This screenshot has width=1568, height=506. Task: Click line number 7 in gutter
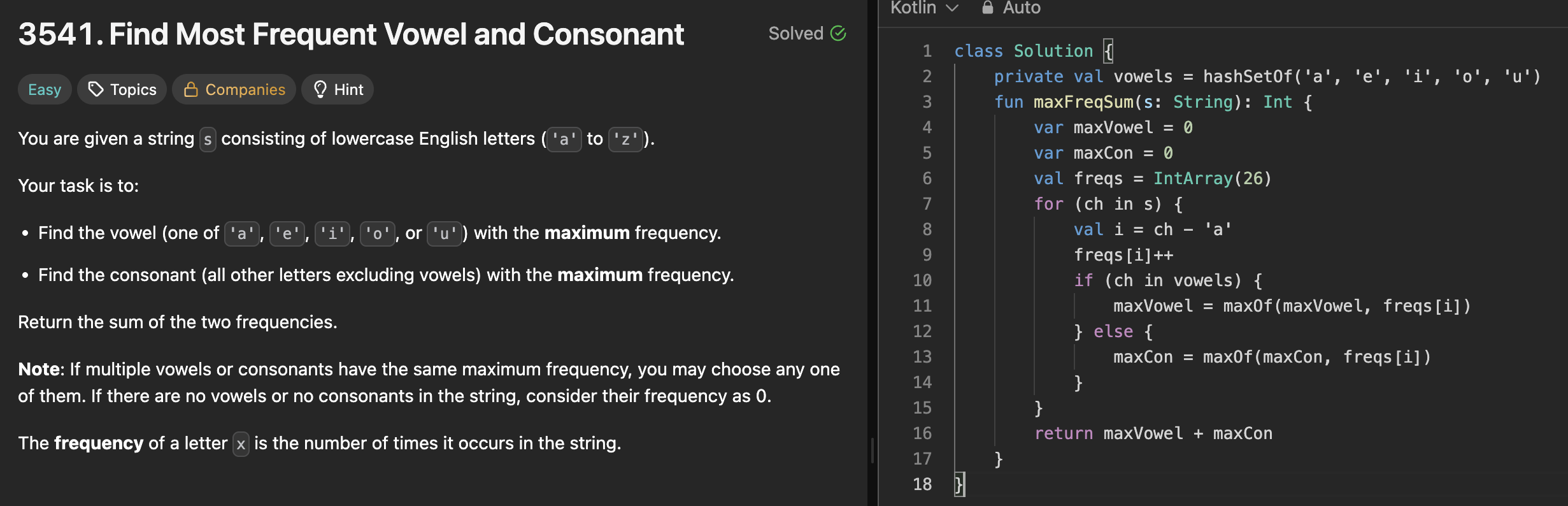click(927, 204)
